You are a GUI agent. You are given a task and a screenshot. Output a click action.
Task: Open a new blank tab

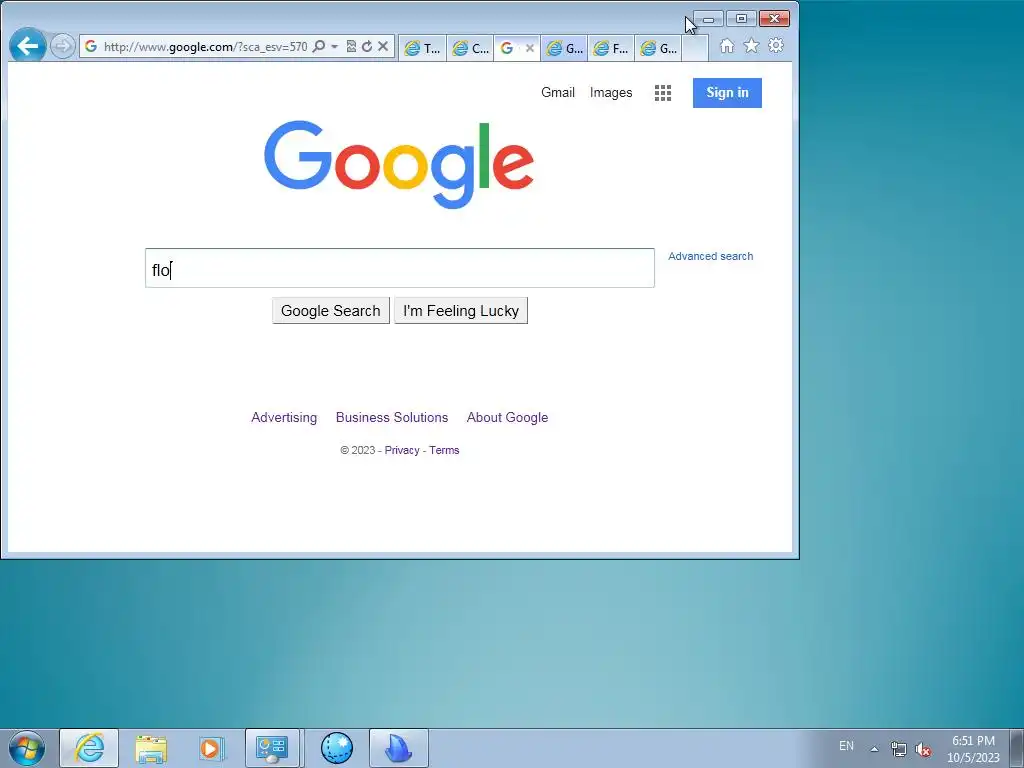tap(695, 48)
